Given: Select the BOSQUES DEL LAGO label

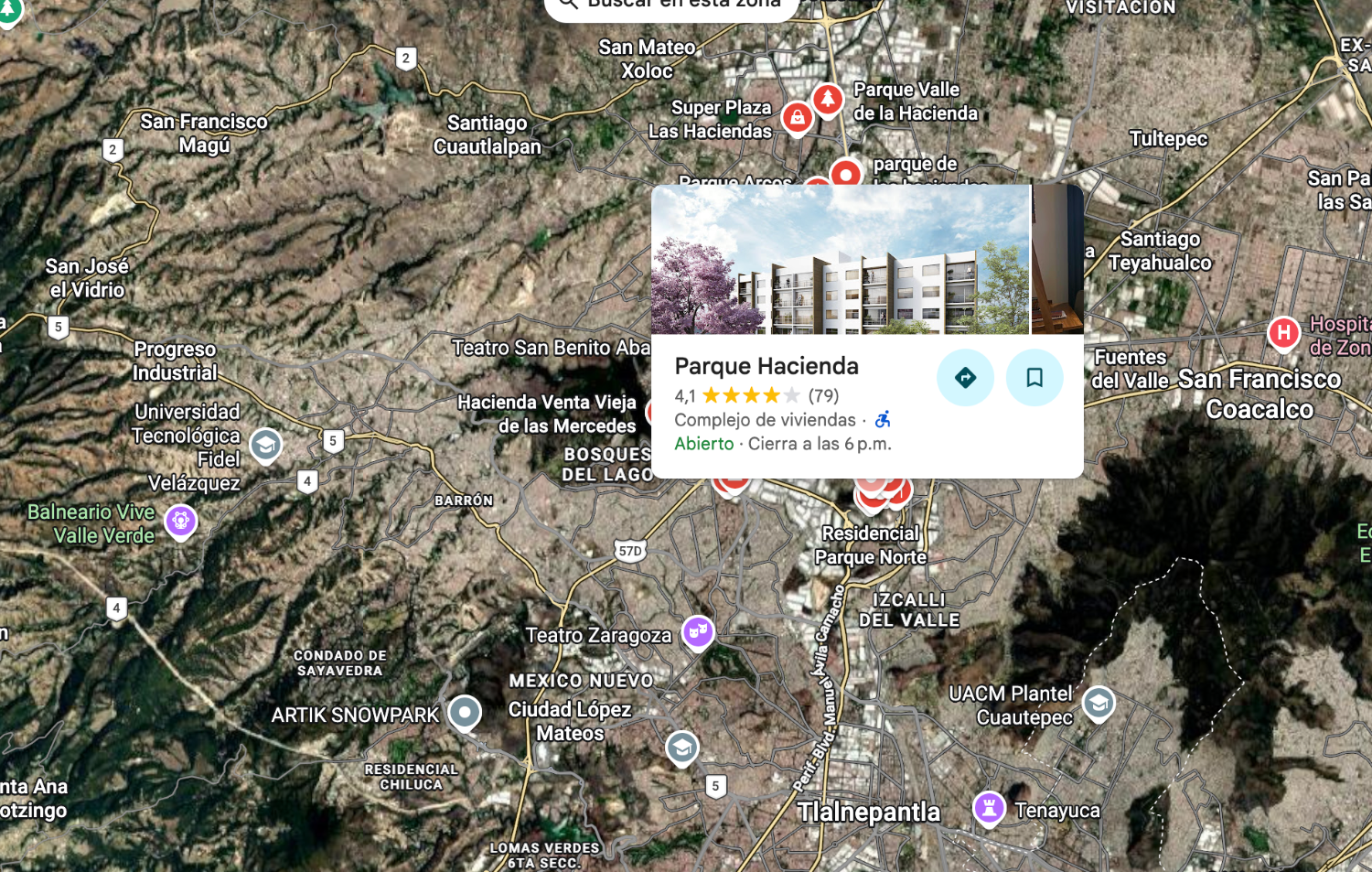Looking at the screenshot, I should pos(607,464).
